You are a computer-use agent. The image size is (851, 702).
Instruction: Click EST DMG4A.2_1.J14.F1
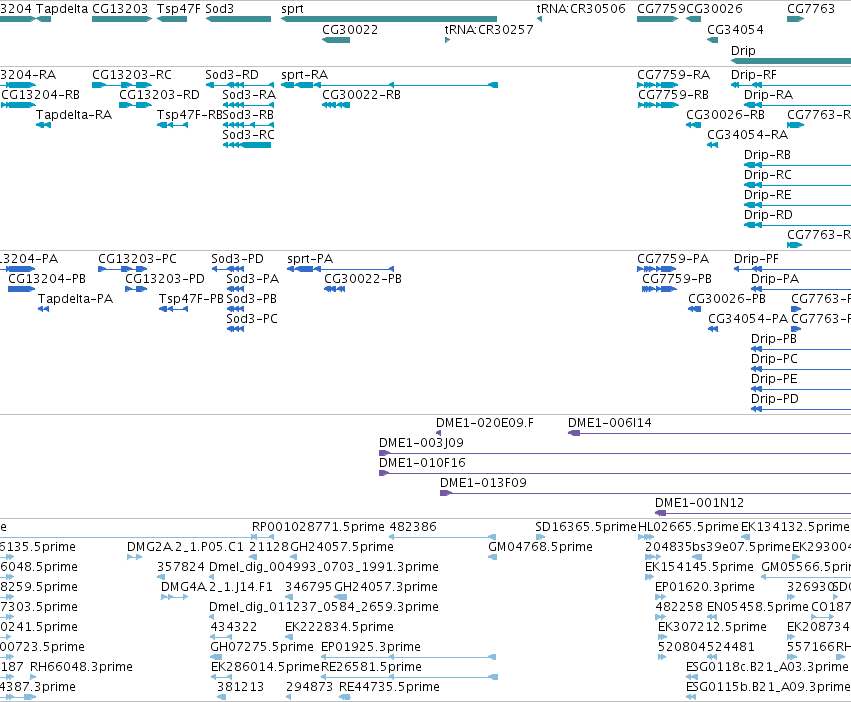click(174, 597)
